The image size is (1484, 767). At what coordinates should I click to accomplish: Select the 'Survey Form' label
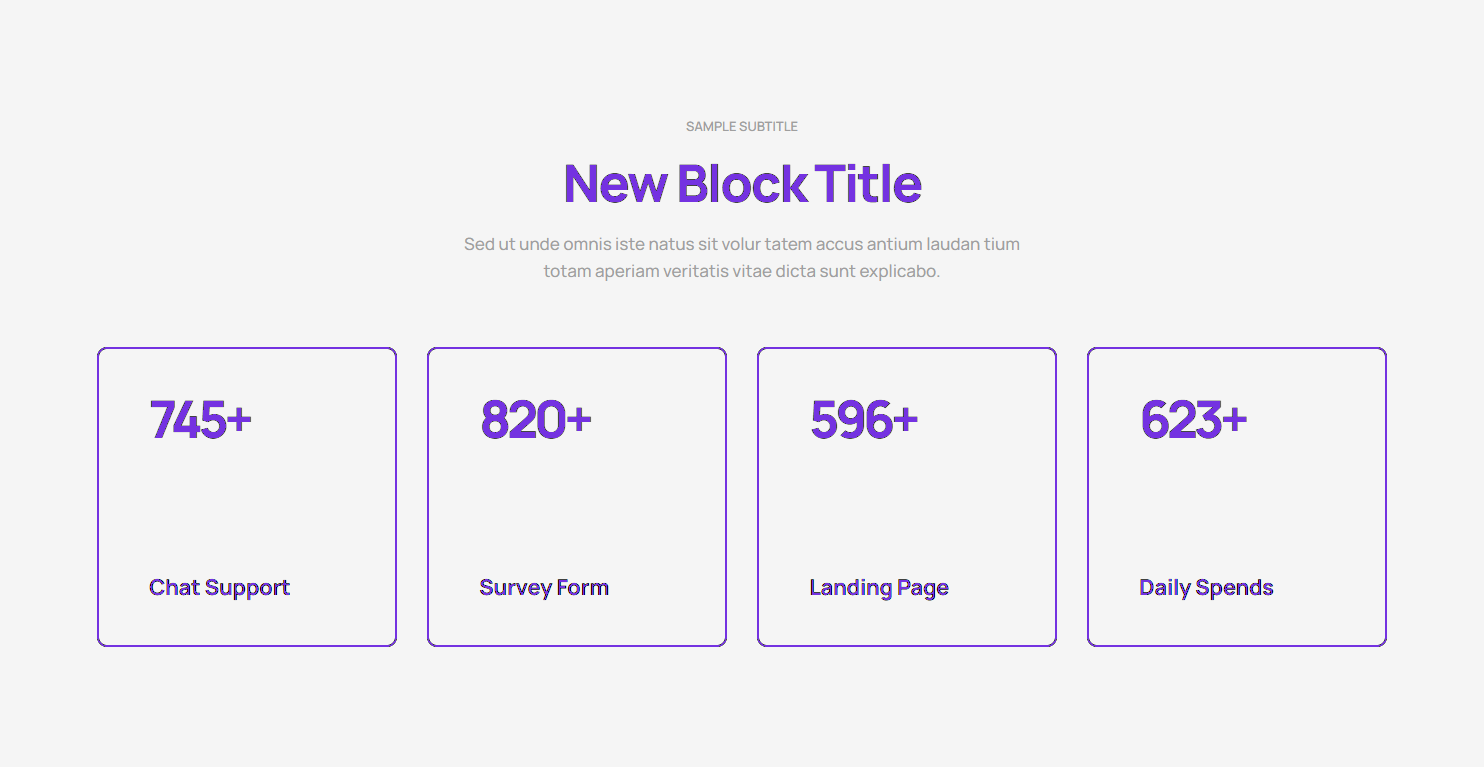pyautogui.click(x=544, y=588)
